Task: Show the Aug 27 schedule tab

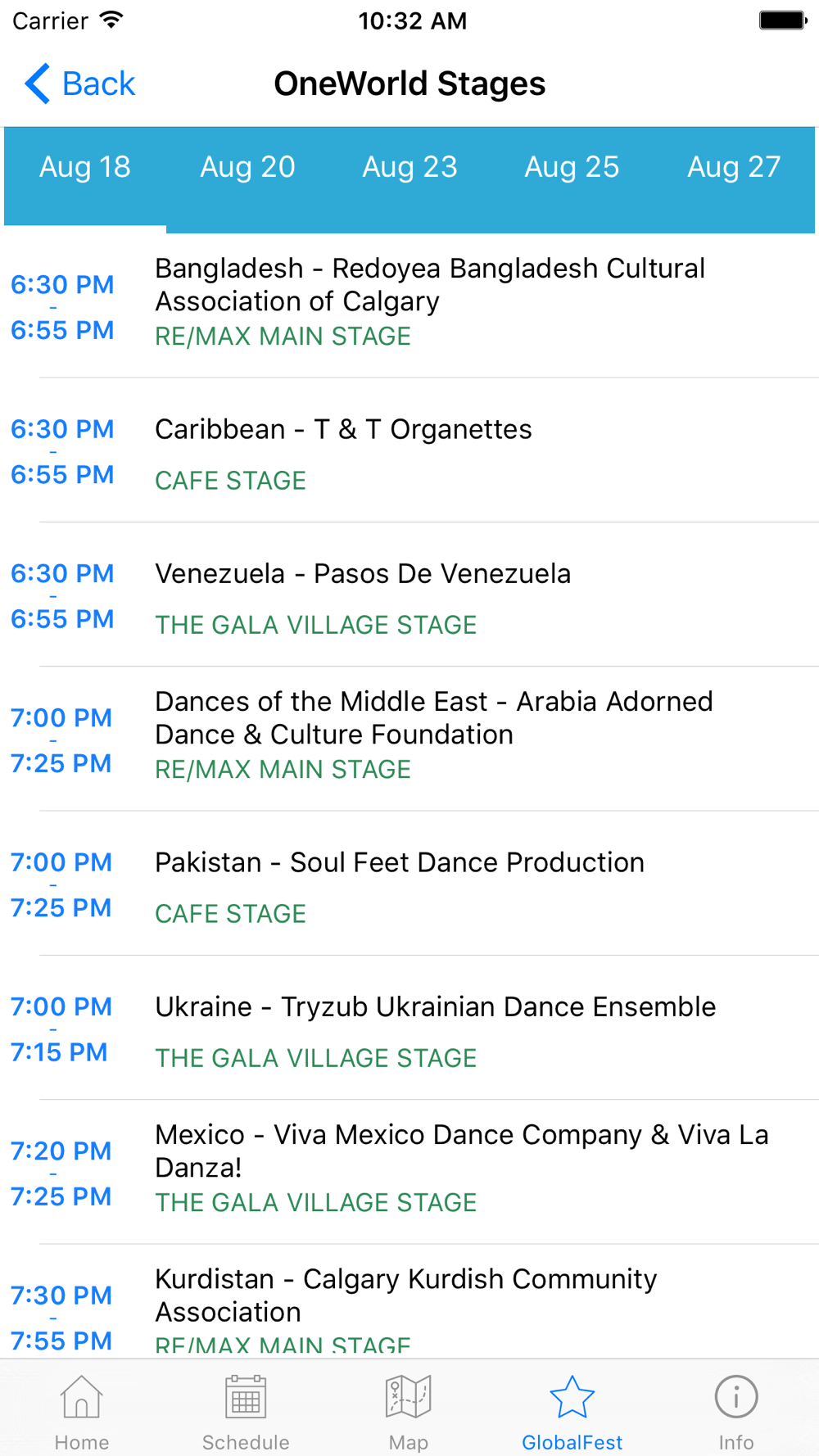Action: tap(734, 167)
